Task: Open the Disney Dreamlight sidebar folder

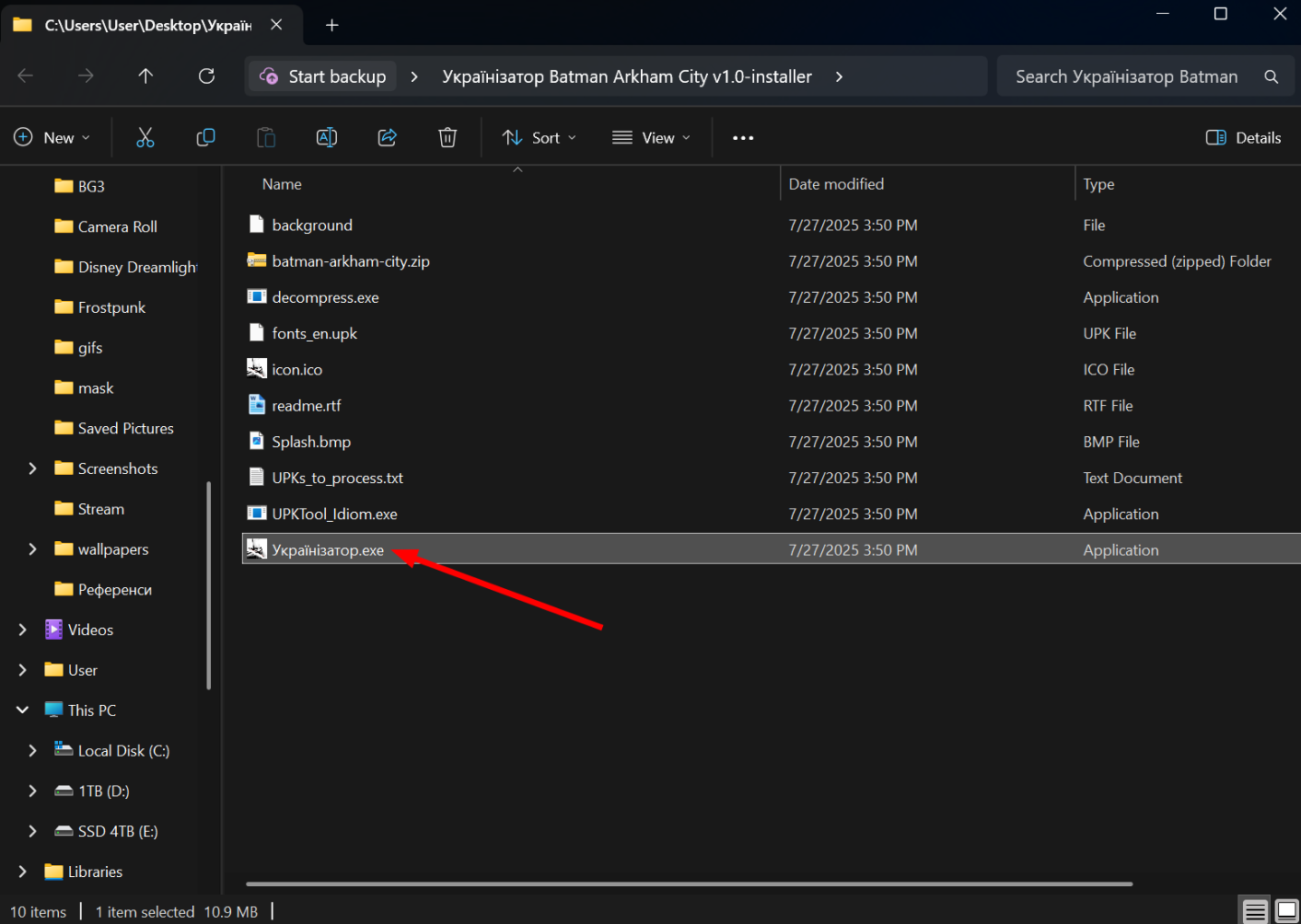Action: click(x=126, y=267)
